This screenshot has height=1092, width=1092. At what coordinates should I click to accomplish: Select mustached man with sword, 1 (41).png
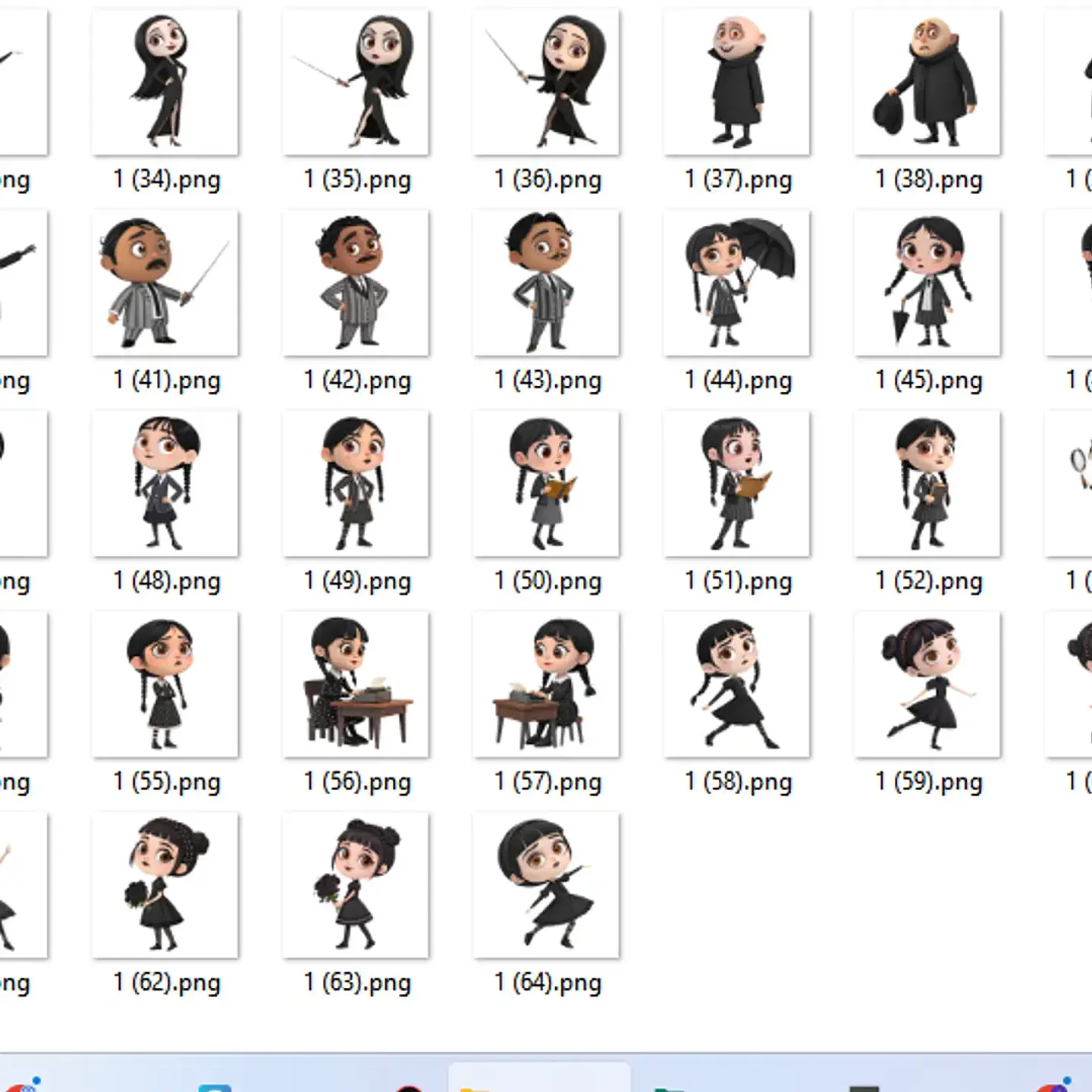pos(165,283)
